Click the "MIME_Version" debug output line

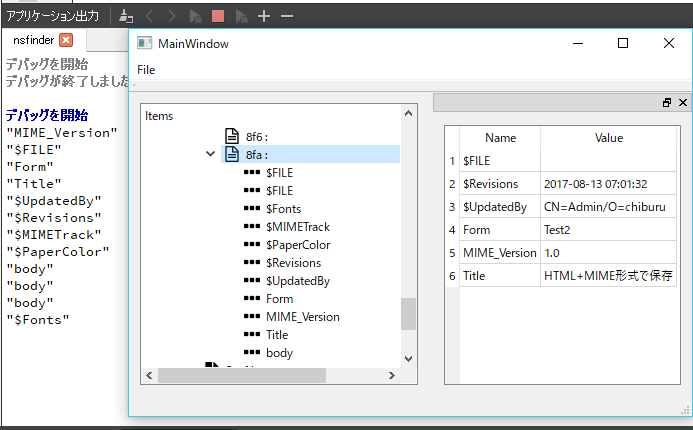tap(62, 133)
